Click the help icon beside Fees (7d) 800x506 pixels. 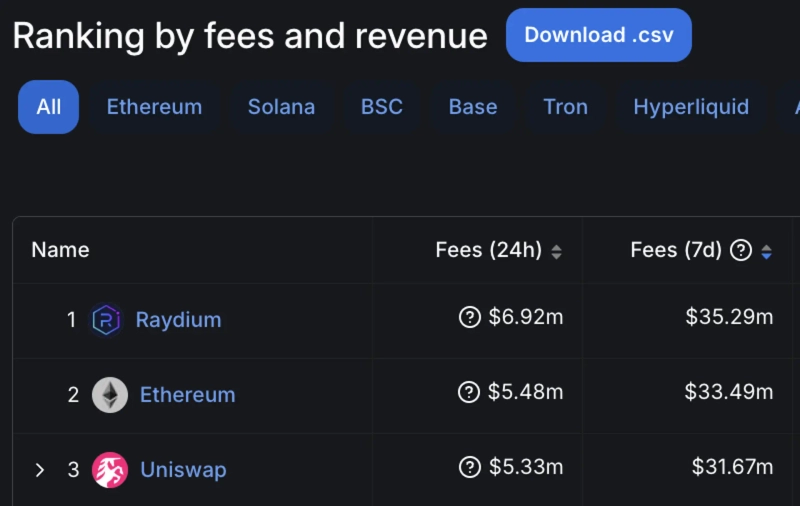point(741,250)
